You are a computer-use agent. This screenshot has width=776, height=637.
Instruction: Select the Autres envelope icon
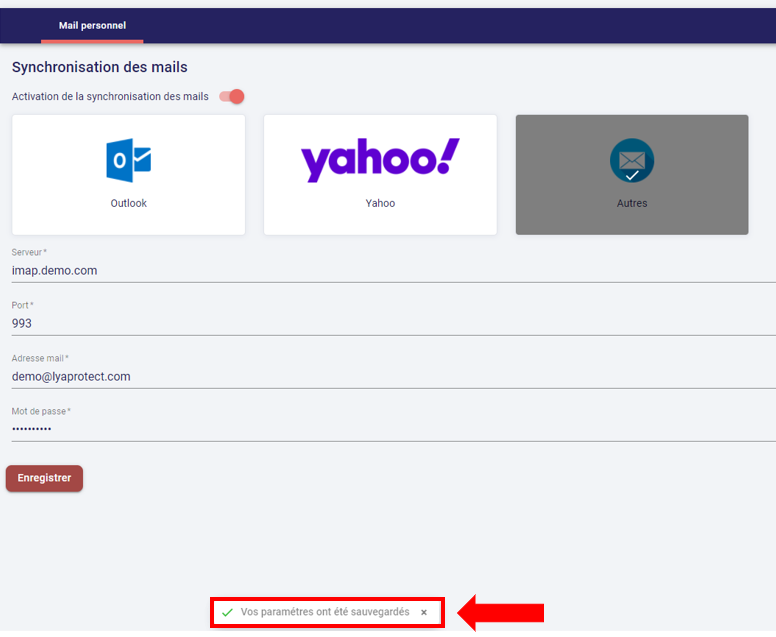(x=632, y=160)
